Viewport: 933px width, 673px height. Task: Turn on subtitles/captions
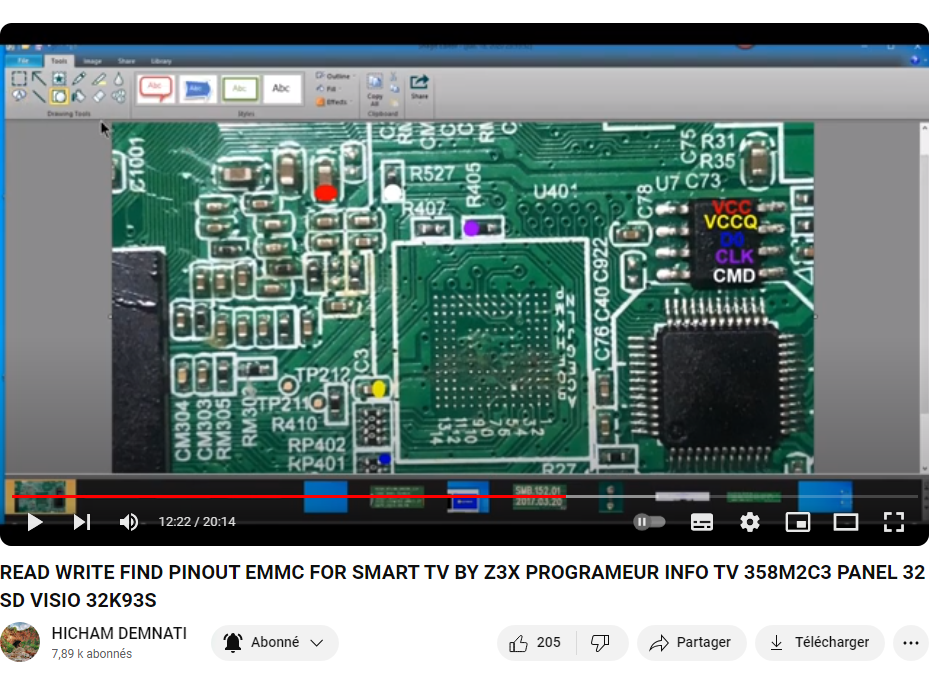(x=702, y=522)
